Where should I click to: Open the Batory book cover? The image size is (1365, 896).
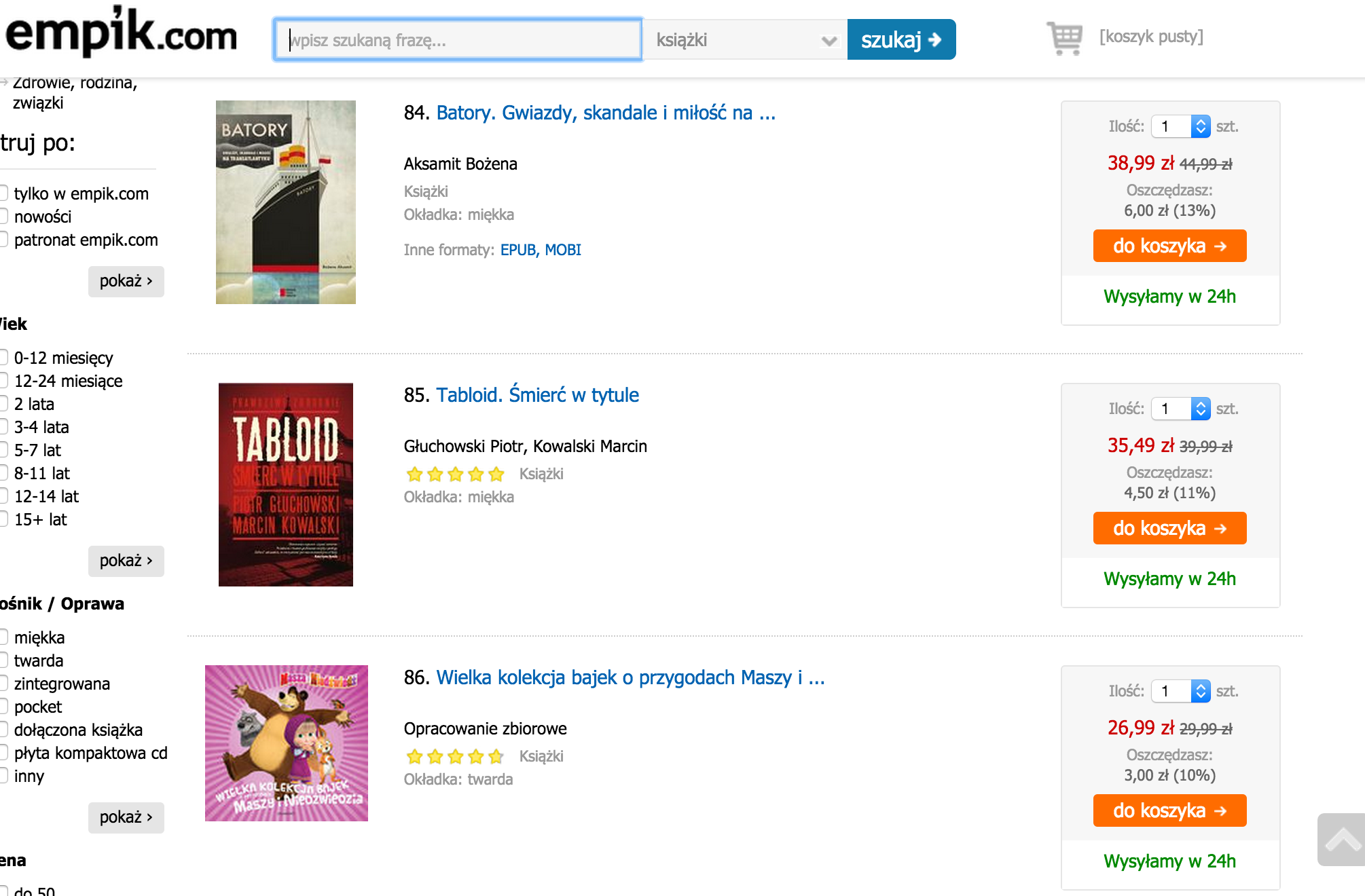click(286, 202)
